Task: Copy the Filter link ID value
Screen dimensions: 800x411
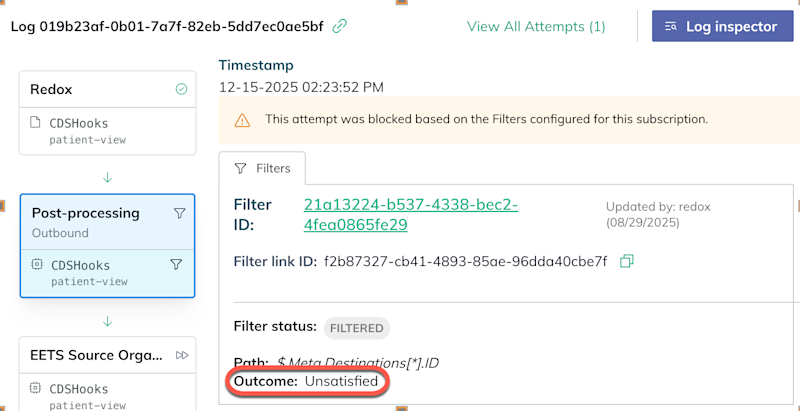Action: (x=627, y=261)
